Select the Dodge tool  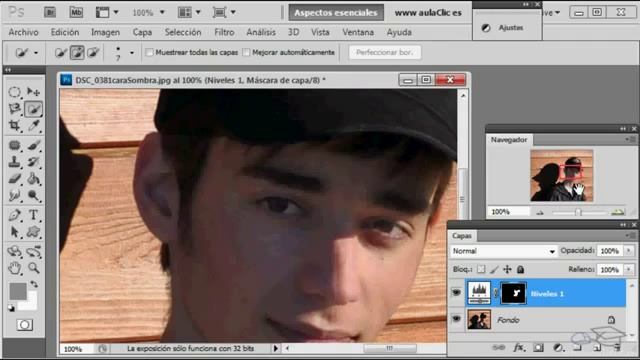[33, 196]
